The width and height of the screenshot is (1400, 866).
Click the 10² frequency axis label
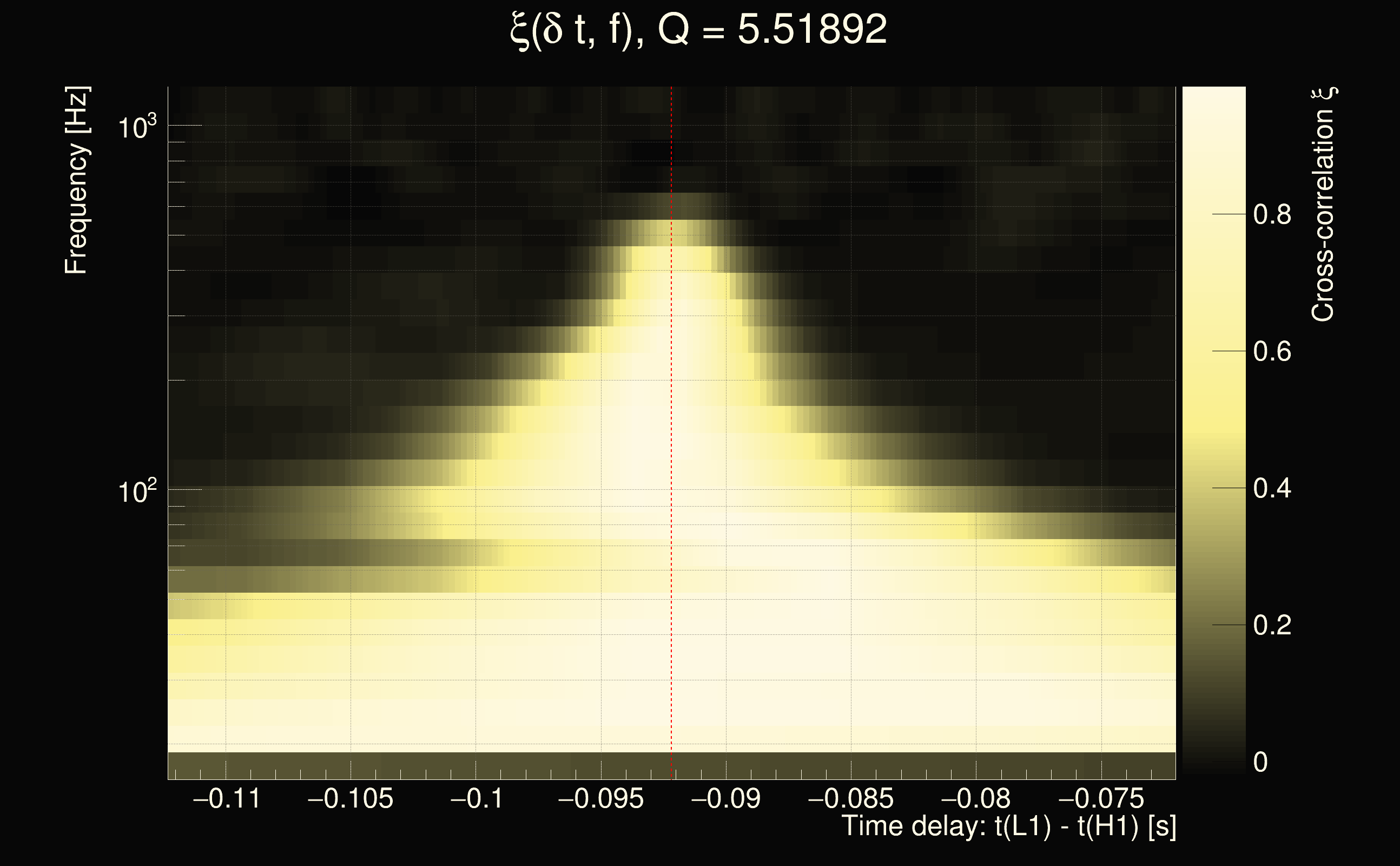click(x=137, y=491)
